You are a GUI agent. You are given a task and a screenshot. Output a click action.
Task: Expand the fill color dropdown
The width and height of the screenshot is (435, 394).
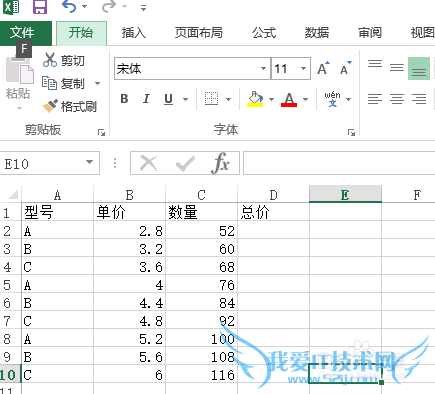point(271,99)
